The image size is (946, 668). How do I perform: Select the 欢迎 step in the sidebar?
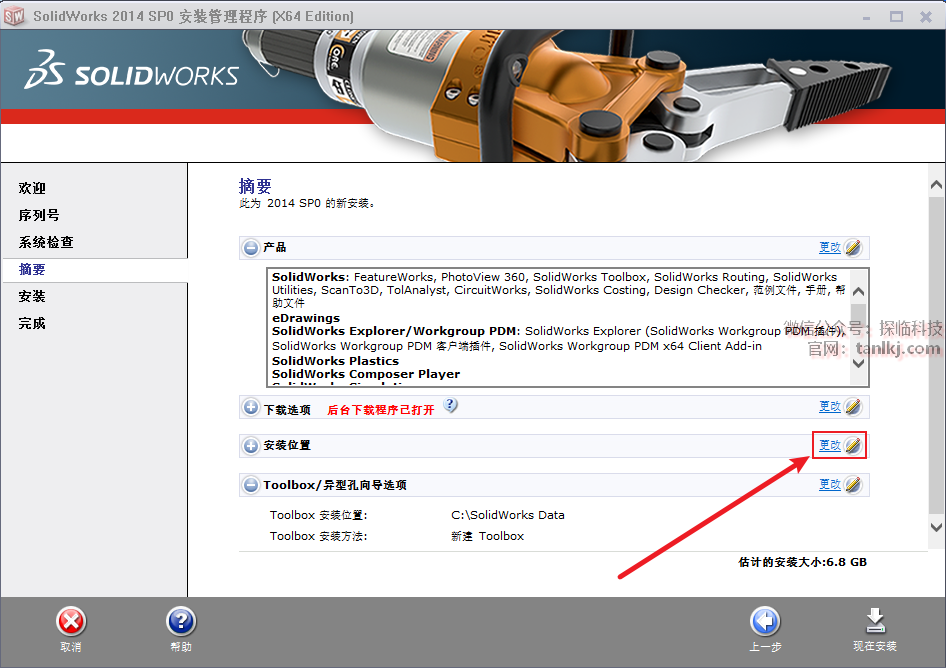coord(32,188)
